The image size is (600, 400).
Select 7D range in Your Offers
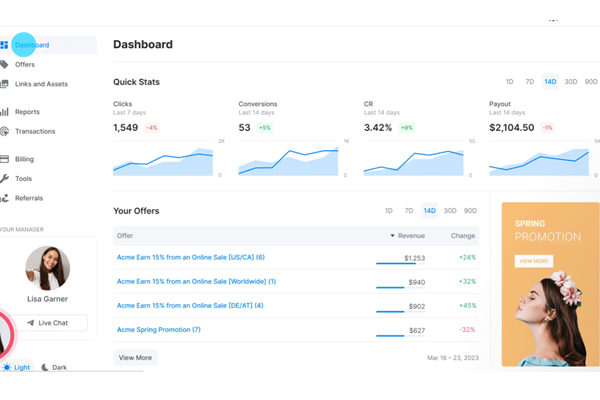click(x=409, y=211)
